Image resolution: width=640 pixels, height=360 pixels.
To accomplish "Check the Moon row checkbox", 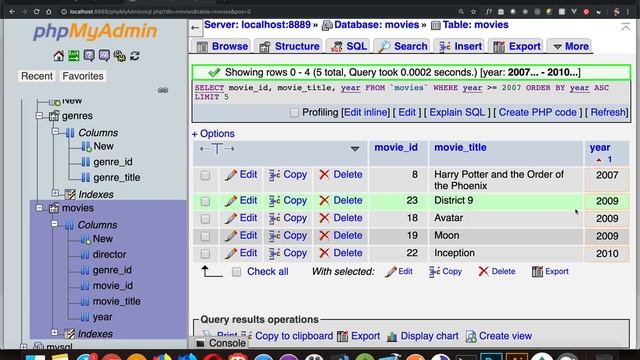I will point(205,236).
